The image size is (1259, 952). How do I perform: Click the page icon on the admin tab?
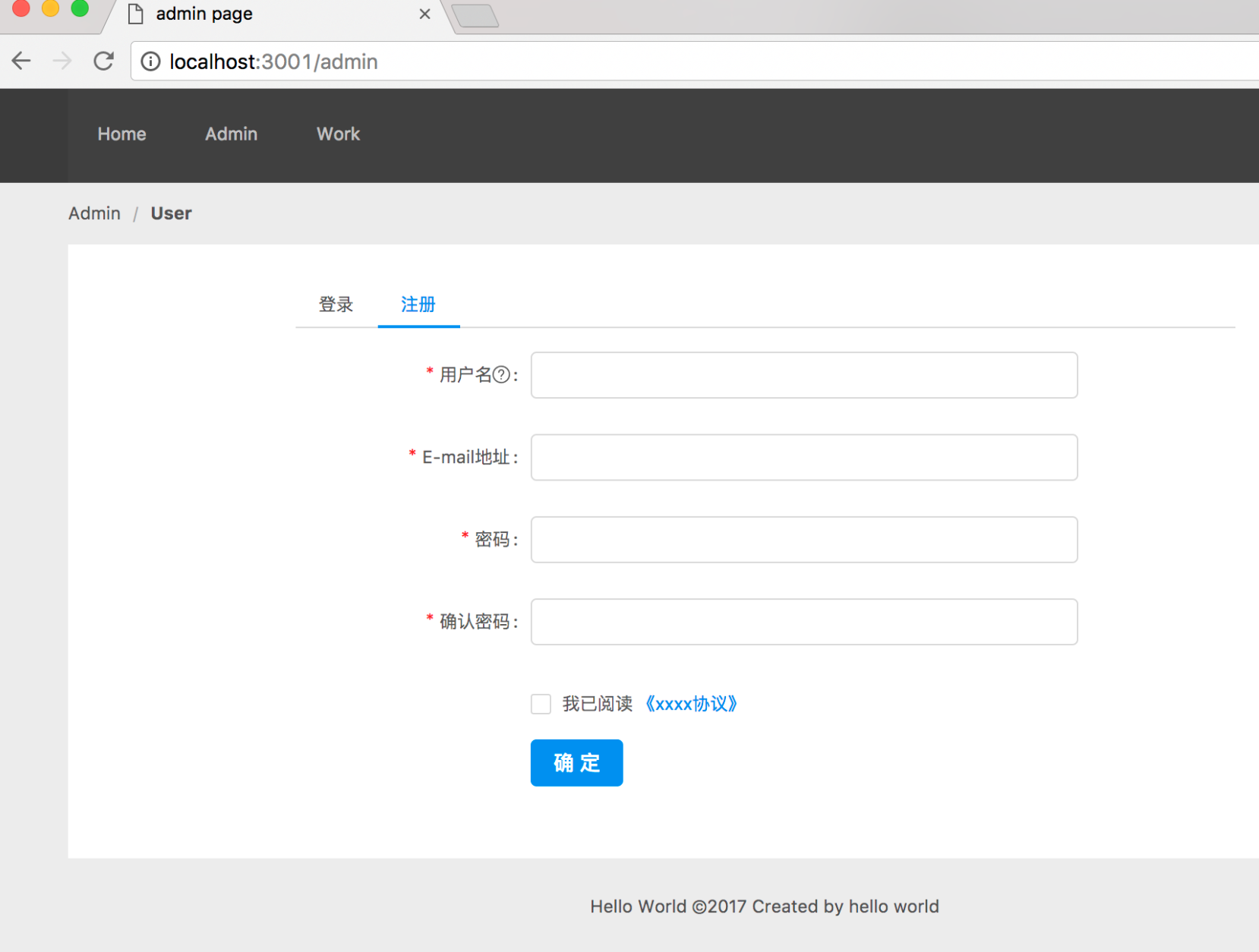pos(136,14)
